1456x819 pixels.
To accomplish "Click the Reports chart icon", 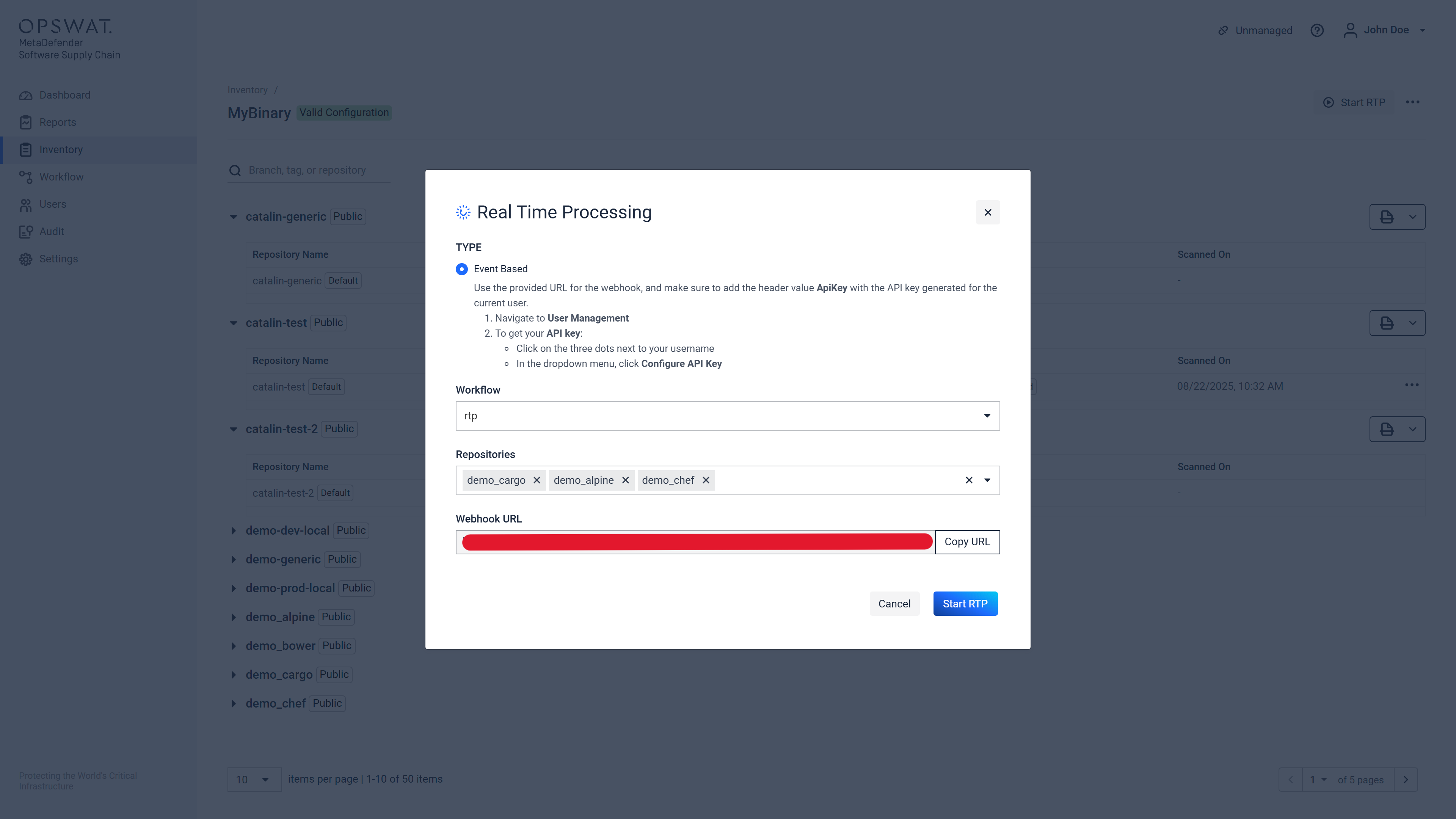I will click(x=25, y=122).
